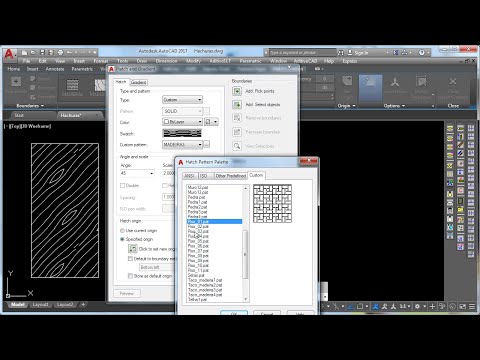The image size is (480, 360).
Task: Click Click to set new origin icon
Action: (133, 249)
